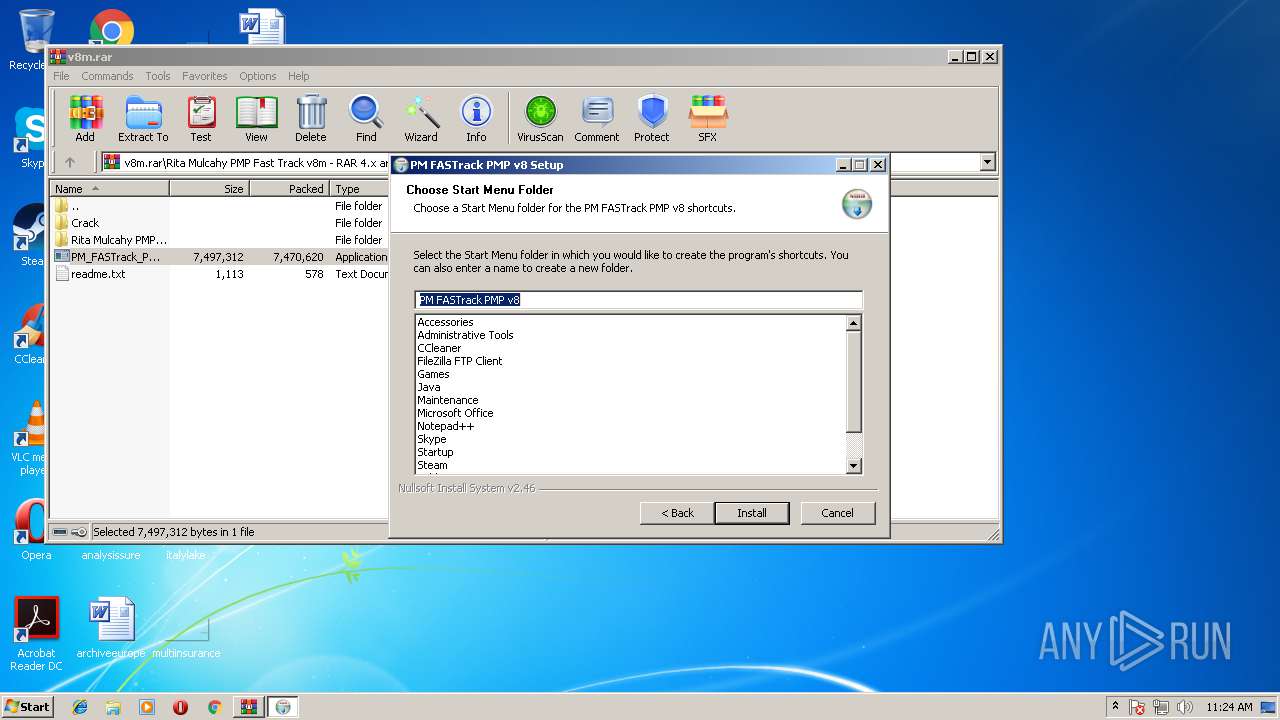Select Java in the folder list
The height and width of the screenshot is (720, 1280).
[x=428, y=387]
